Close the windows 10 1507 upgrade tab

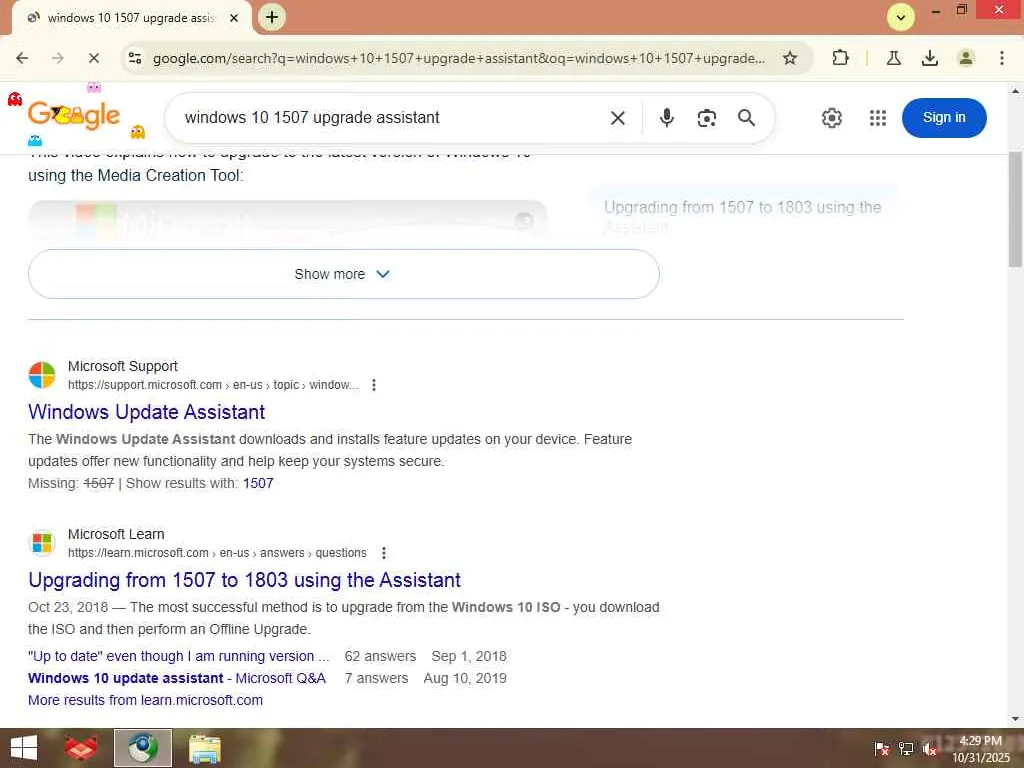233,18
